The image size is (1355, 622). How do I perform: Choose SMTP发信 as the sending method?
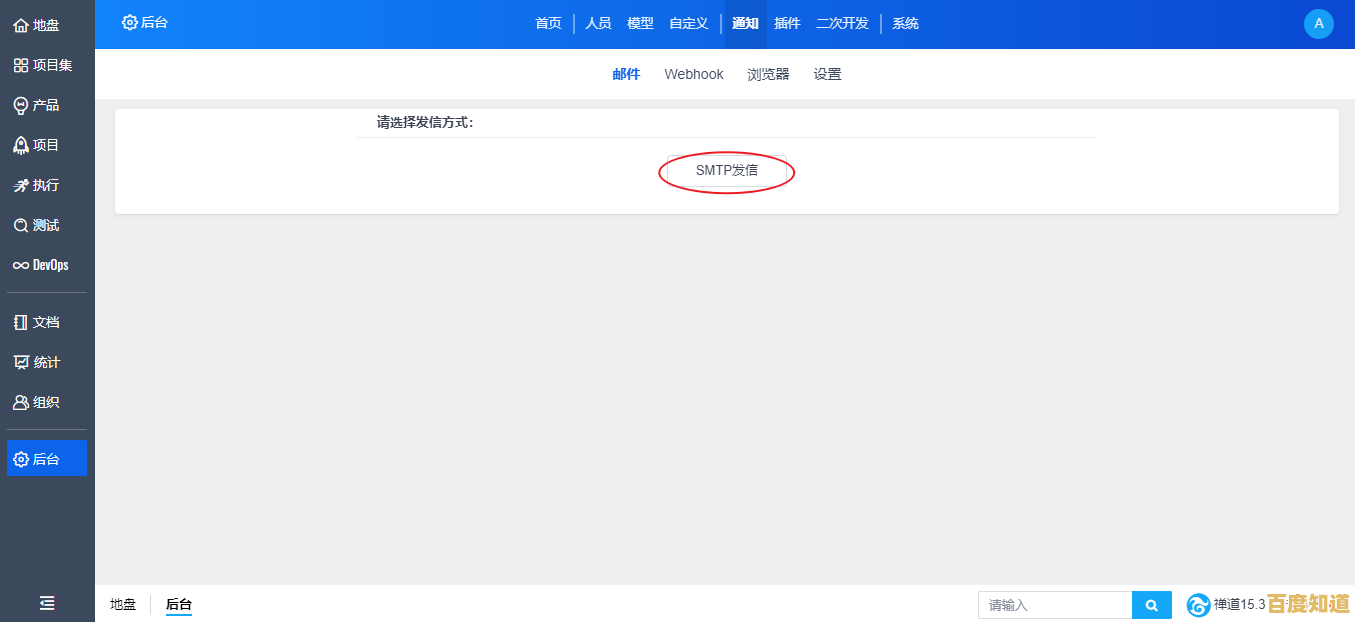coord(726,171)
